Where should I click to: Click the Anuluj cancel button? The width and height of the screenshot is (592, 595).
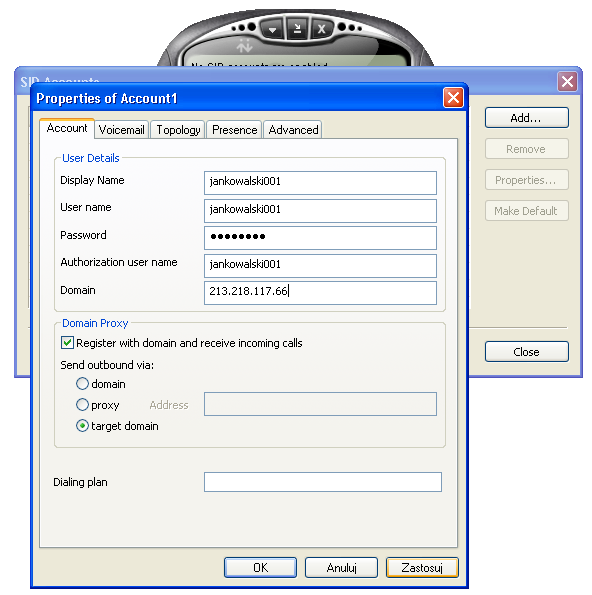tap(341, 567)
